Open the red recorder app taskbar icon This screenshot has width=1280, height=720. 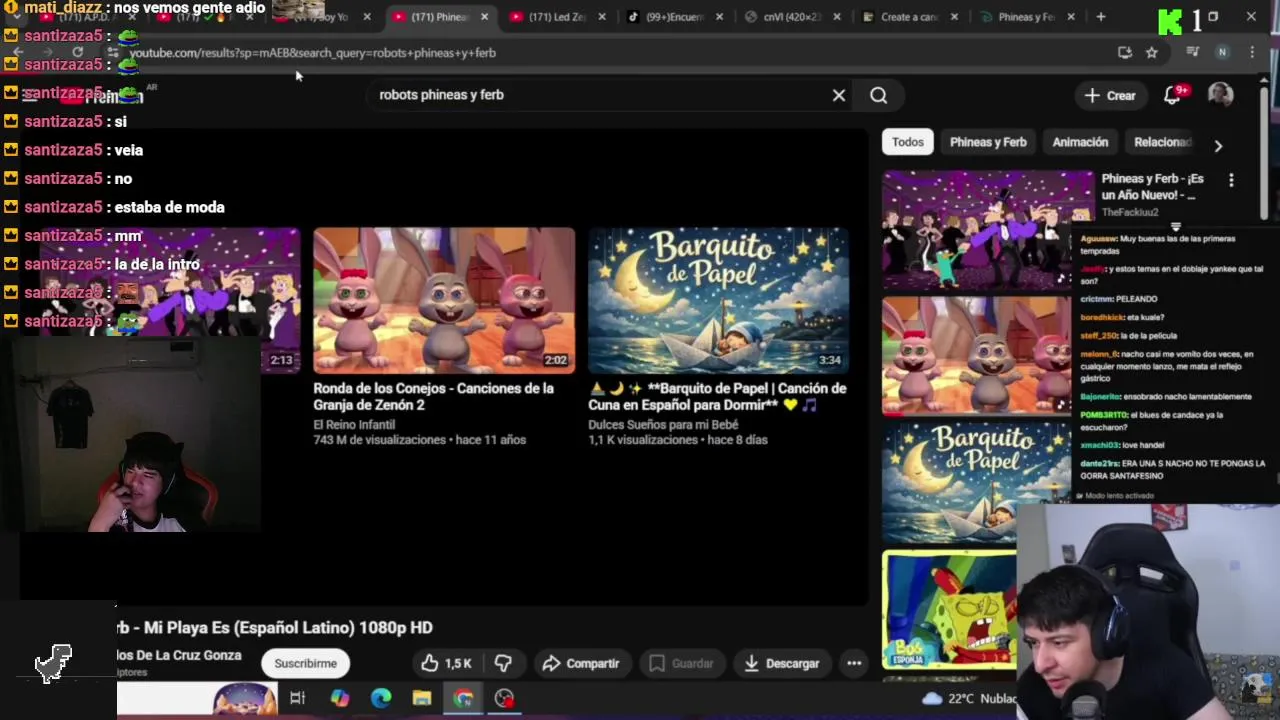504,698
